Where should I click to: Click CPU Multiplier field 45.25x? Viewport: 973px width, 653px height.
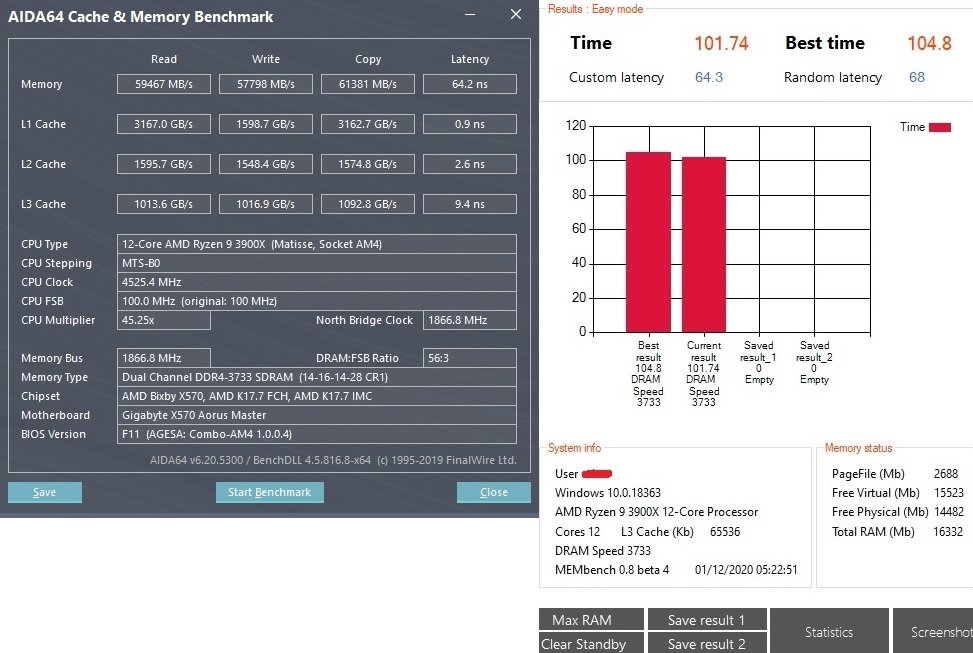pyautogui.click(x=164, y=320)
